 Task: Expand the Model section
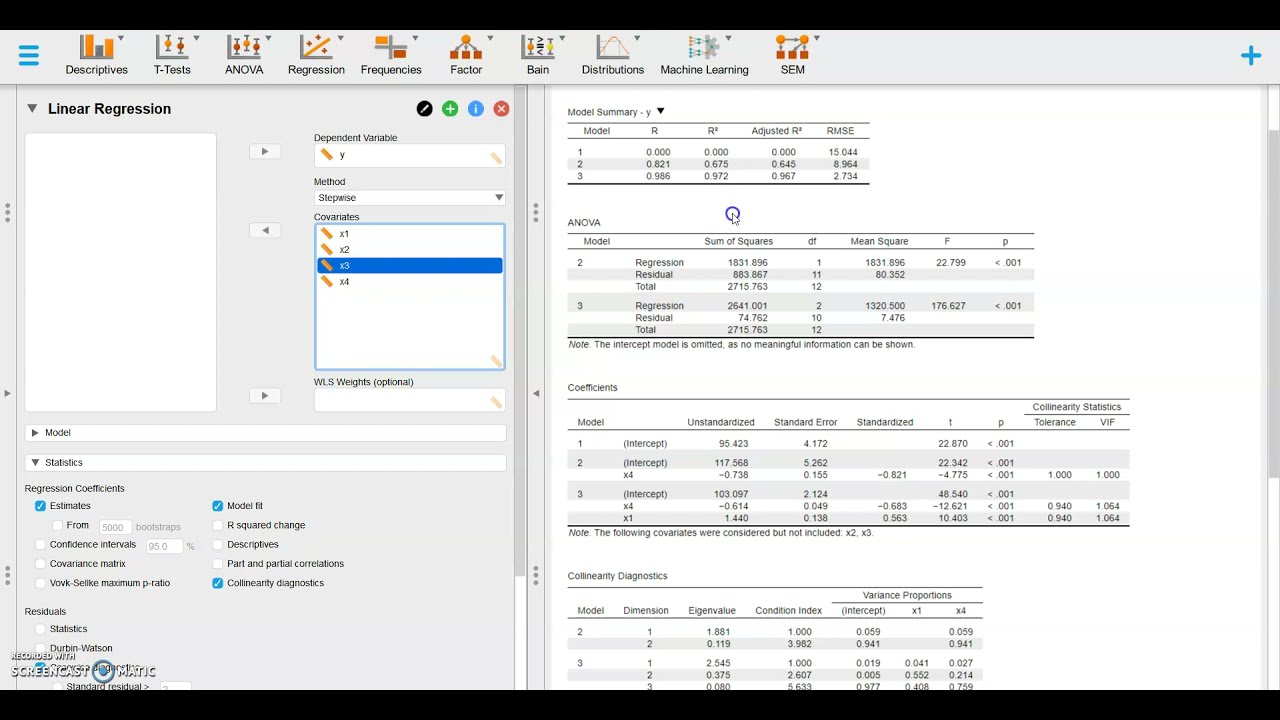[266, 433]
